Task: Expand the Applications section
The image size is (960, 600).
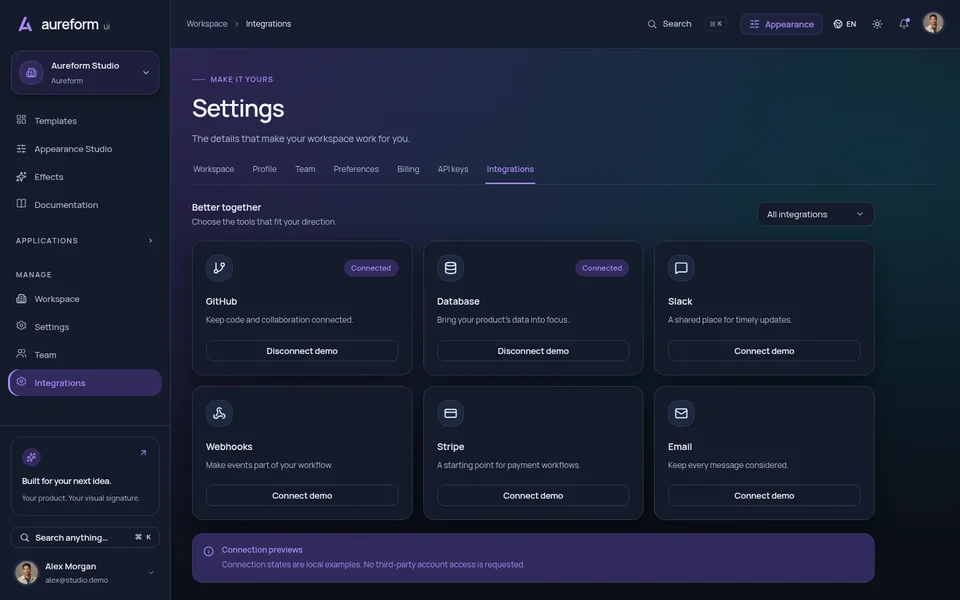Action: (x=85, y=241)
